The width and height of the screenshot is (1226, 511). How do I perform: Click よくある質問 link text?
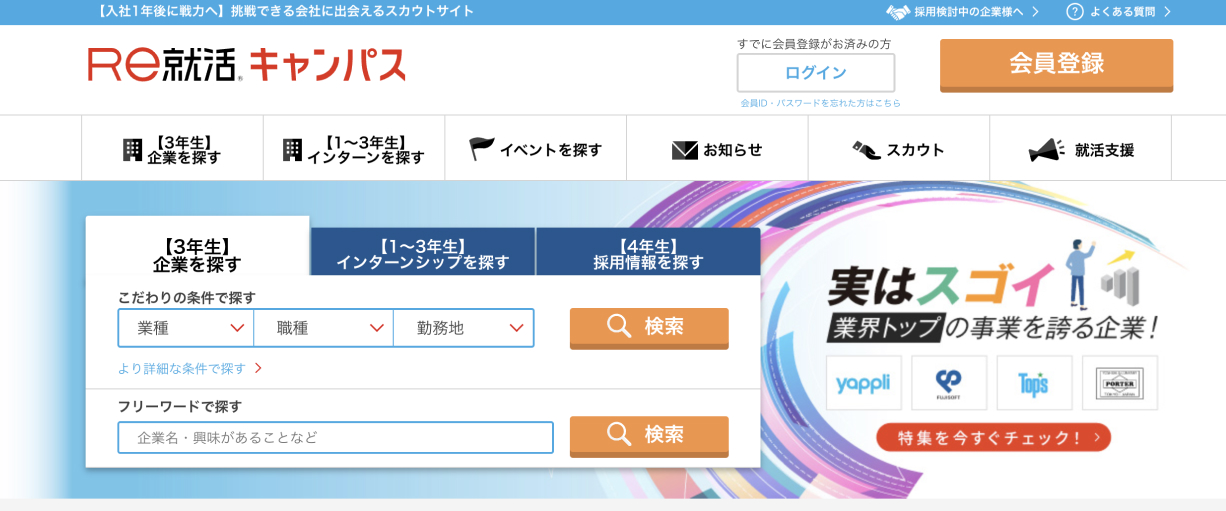tap(1122, 12)
